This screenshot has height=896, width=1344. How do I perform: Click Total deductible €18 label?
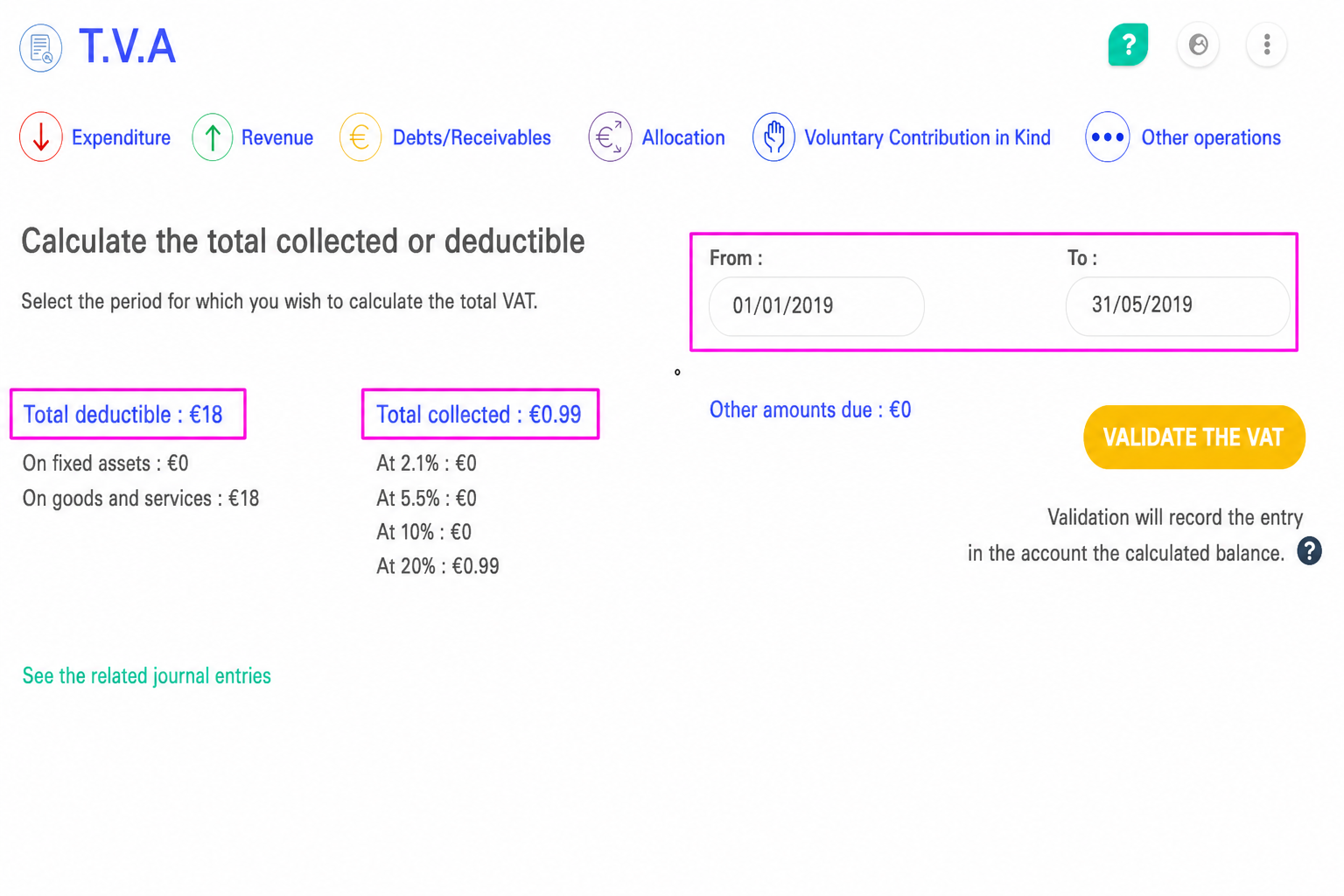(123, 415)
